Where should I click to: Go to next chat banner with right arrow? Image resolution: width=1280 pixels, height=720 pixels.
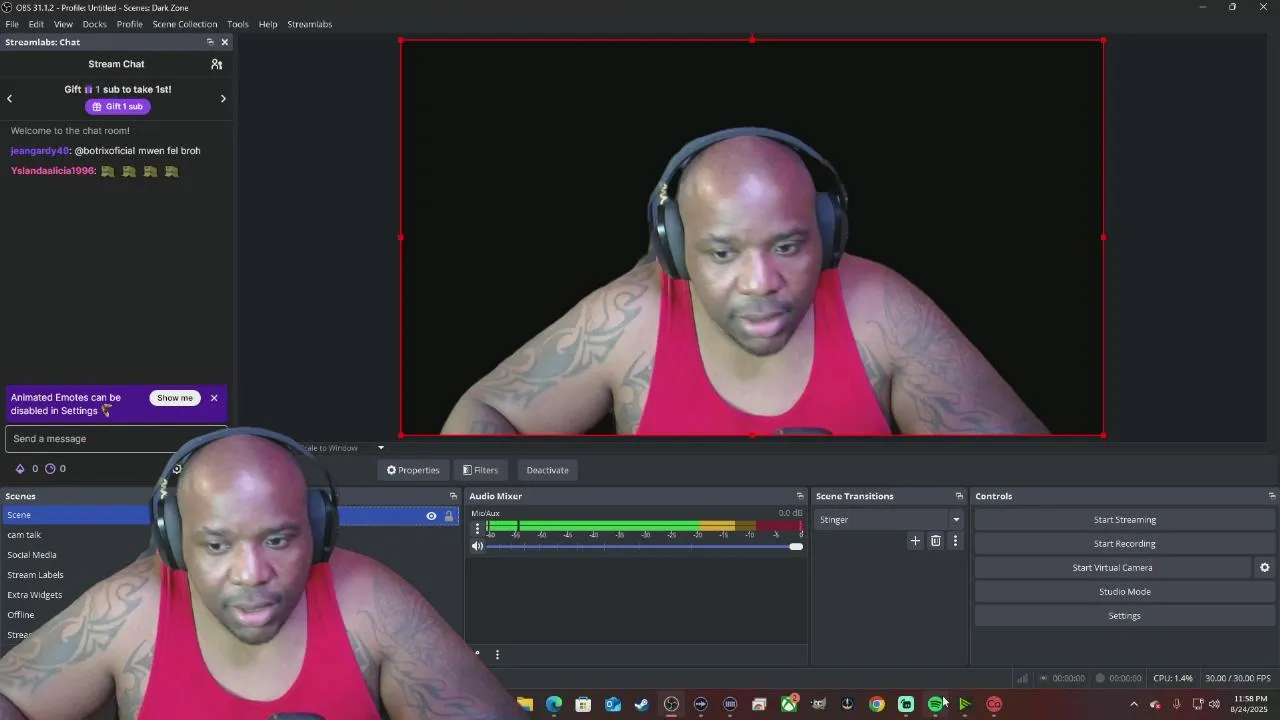click(223, 98)
